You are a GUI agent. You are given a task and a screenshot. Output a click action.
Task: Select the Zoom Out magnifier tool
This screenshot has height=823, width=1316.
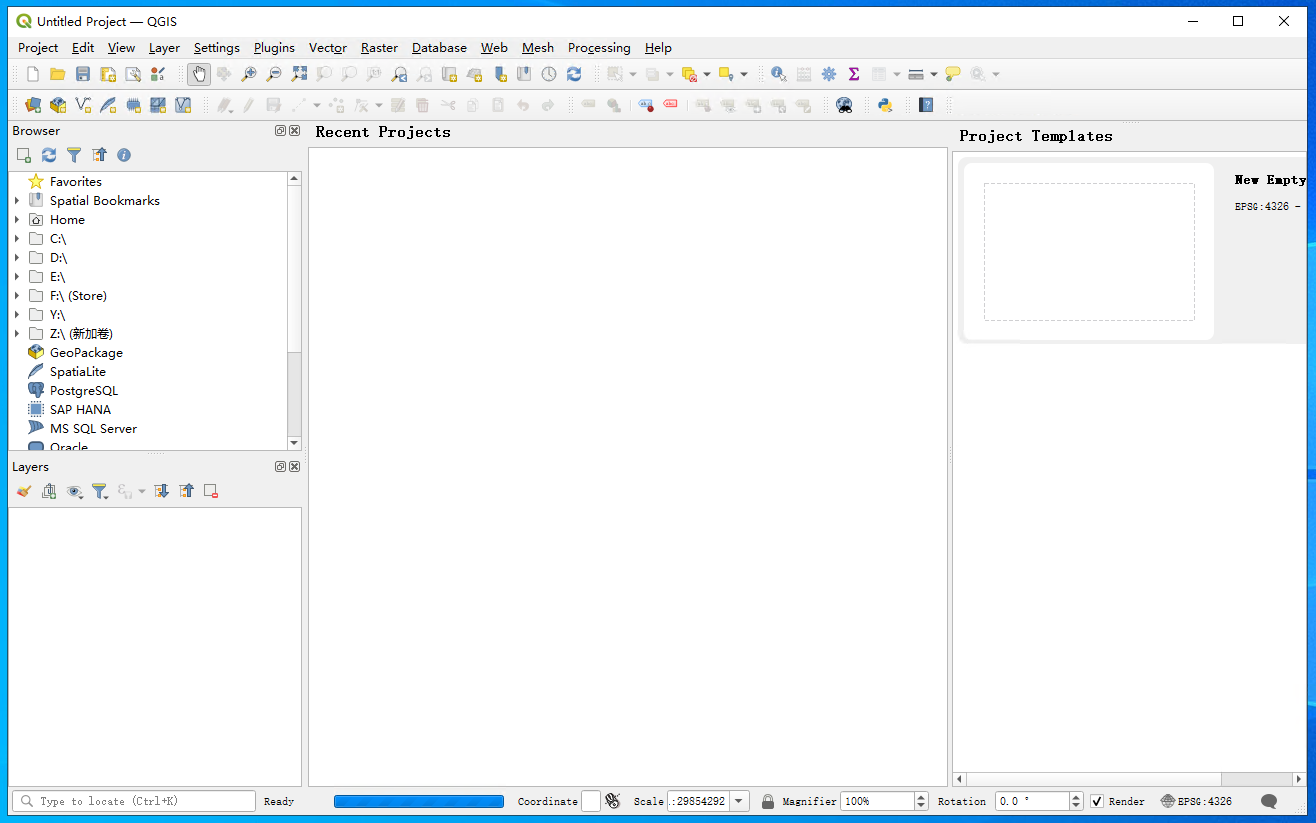point(274,74)
